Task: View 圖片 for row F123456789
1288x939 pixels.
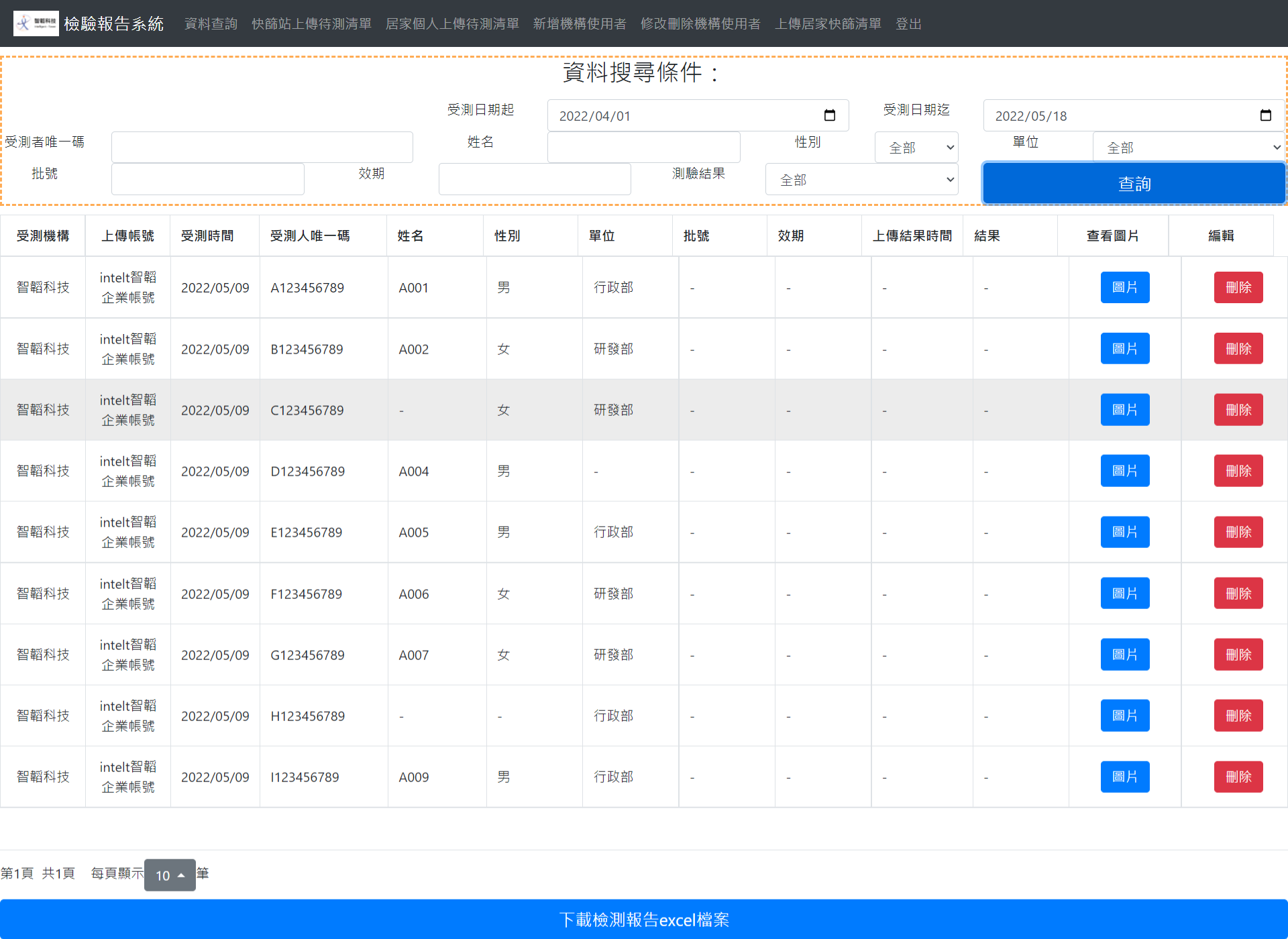Action: tap(1125, 594)
